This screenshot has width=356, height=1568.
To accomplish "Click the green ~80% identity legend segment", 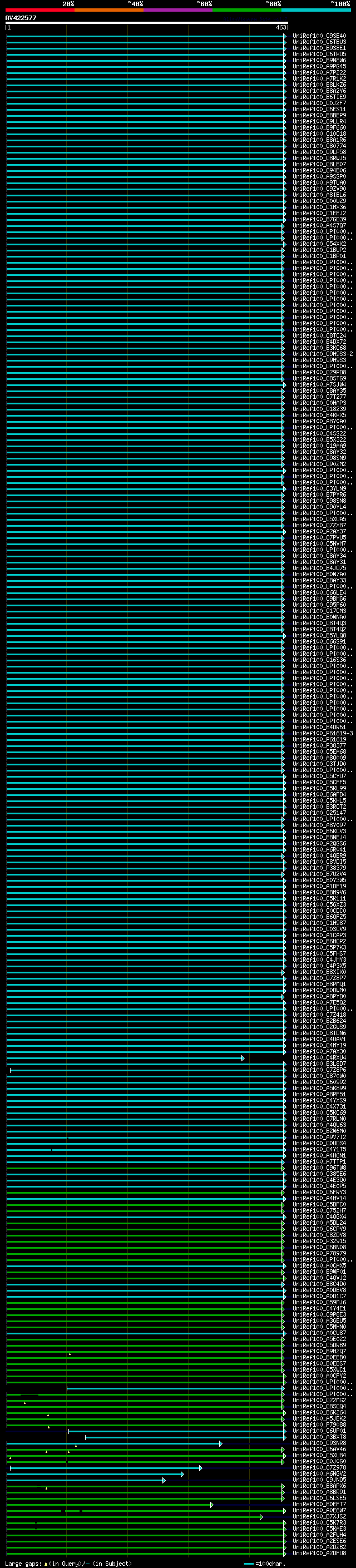I will point(247,10).
